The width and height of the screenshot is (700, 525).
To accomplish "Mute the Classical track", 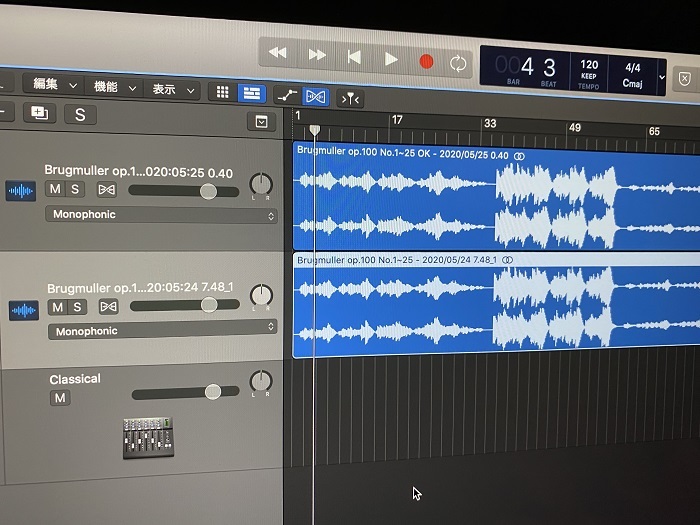I will point(60,398).
